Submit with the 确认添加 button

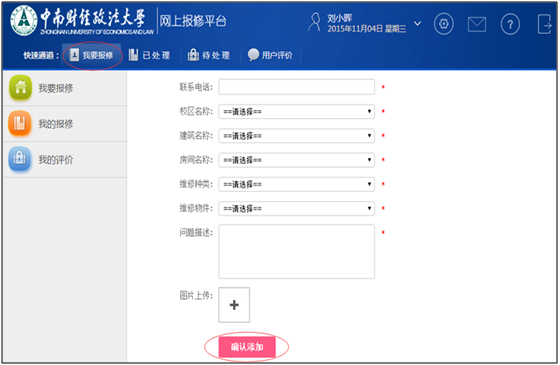pos(247,347)
